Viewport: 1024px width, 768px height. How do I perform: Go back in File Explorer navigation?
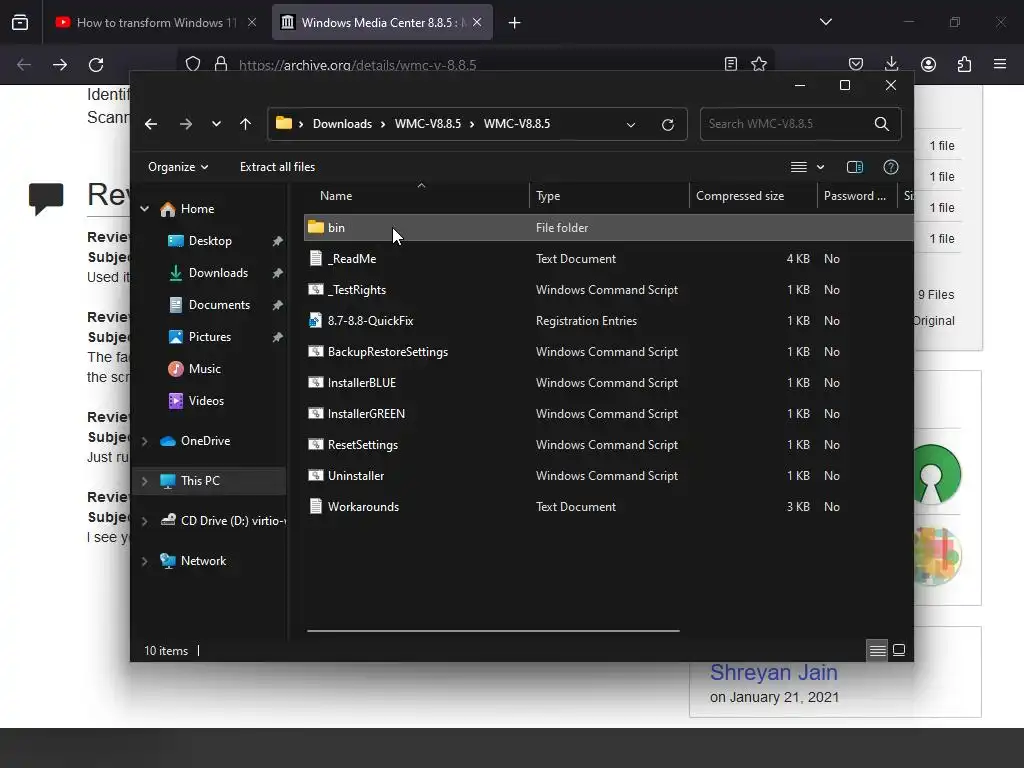click(151, 124)
